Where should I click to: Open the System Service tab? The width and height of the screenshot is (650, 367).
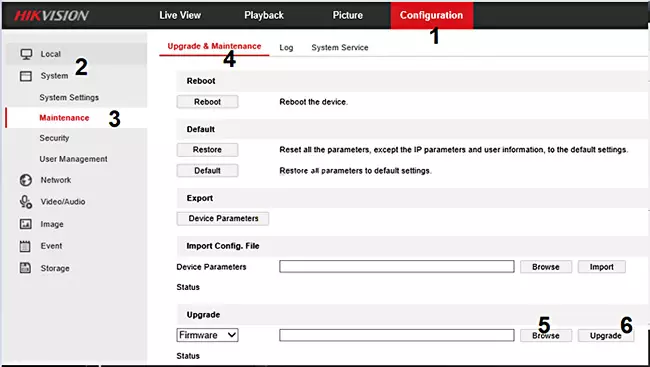[340, 48]
